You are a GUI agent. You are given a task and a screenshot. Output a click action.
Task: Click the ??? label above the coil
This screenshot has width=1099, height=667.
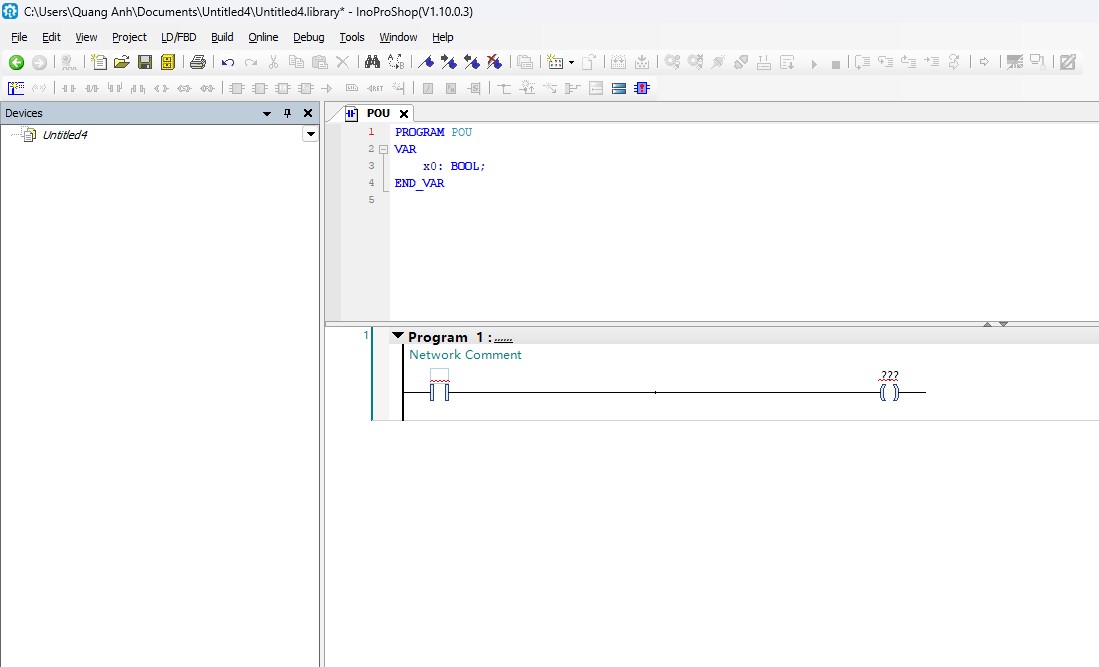coord(889,376)
